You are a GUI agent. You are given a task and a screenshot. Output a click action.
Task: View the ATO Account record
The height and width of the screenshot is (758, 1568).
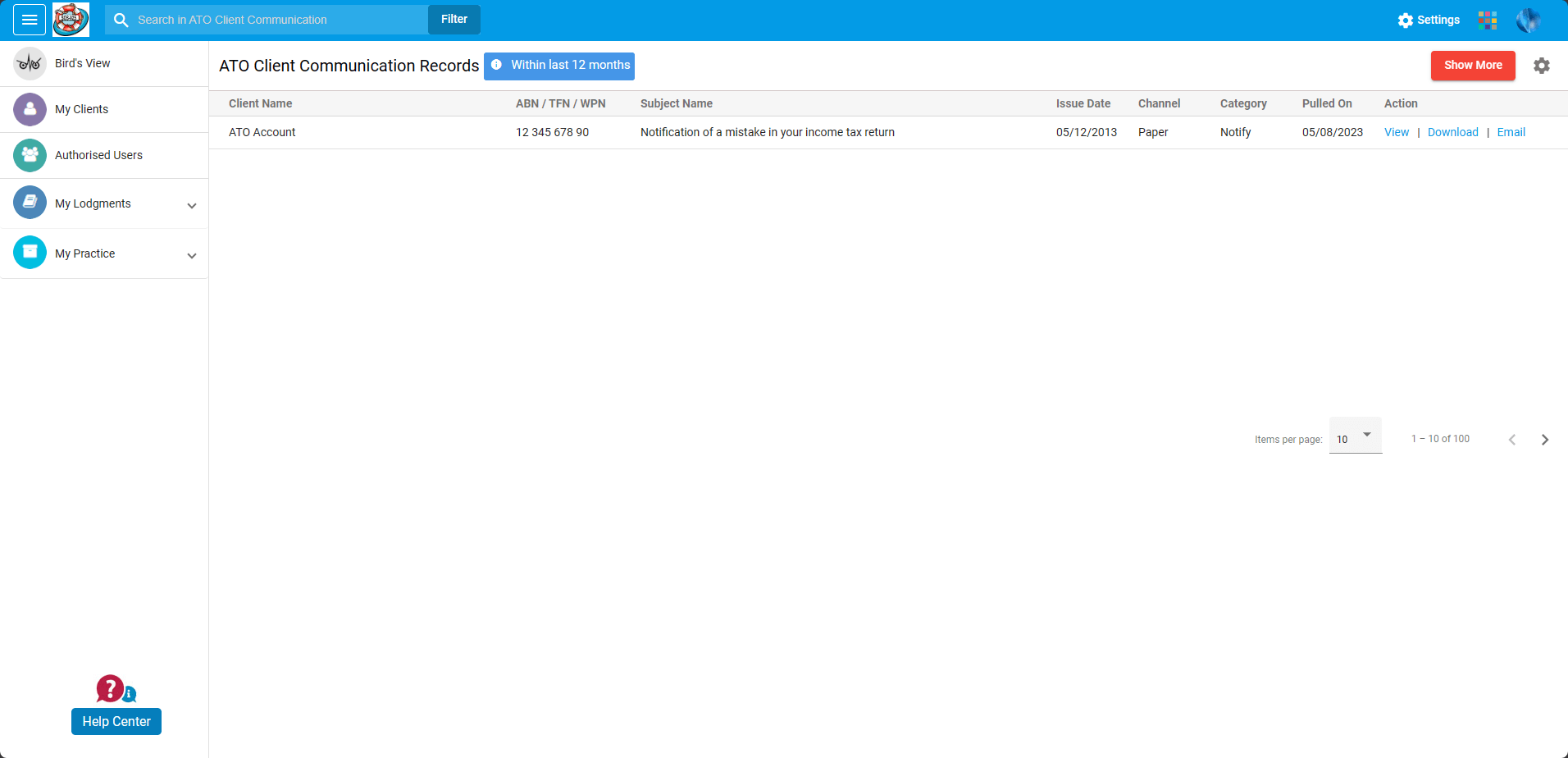point(1396,132)
